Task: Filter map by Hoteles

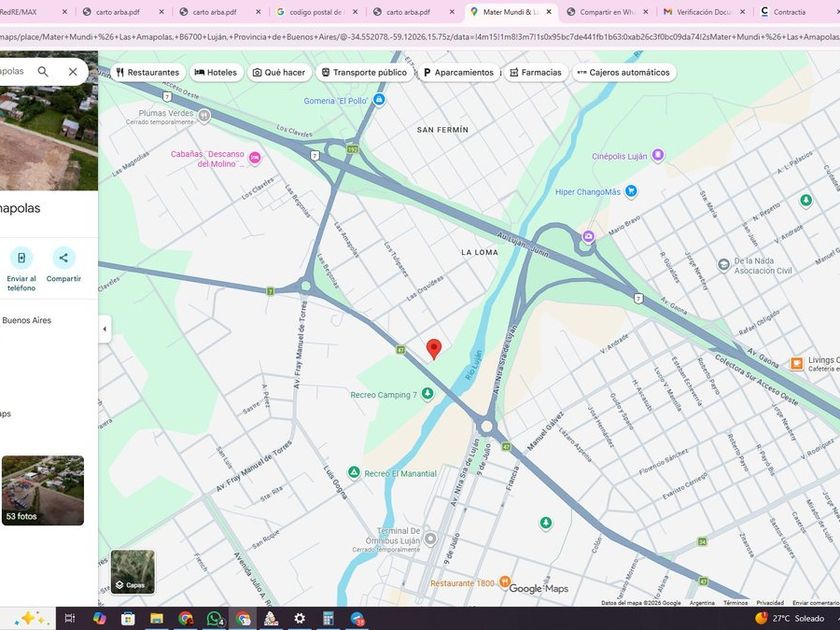Action: (x=215, y=73)
